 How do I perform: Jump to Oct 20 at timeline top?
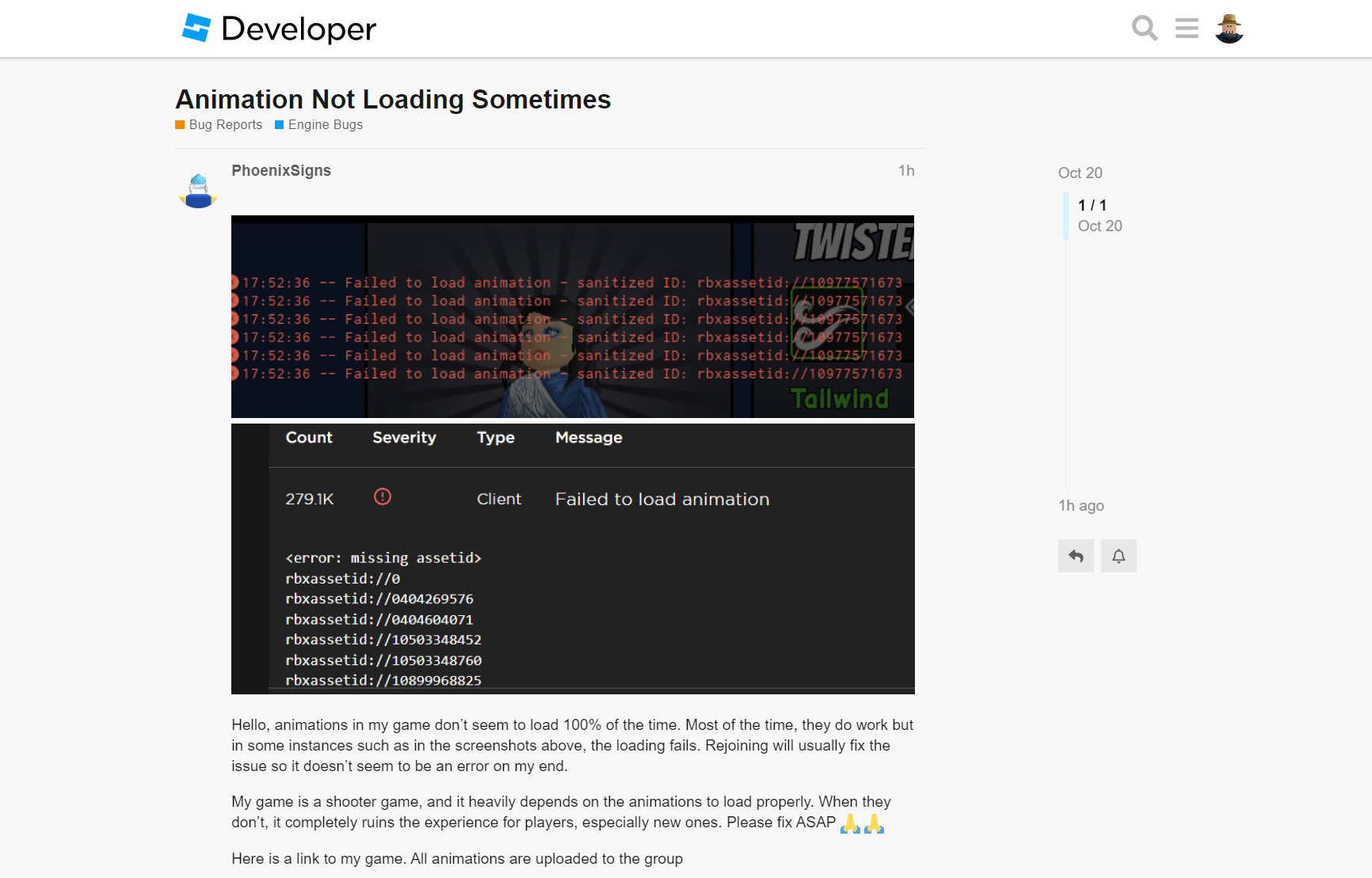(1080, 173)
